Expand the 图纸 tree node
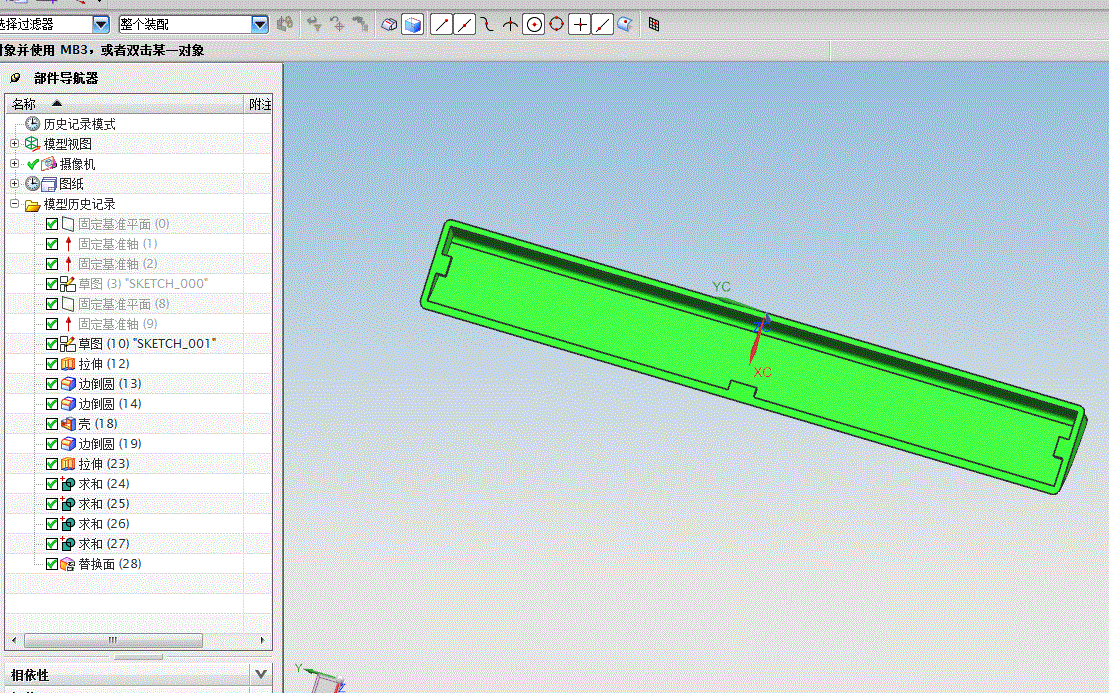1109x693 pixels. (14, 183)
